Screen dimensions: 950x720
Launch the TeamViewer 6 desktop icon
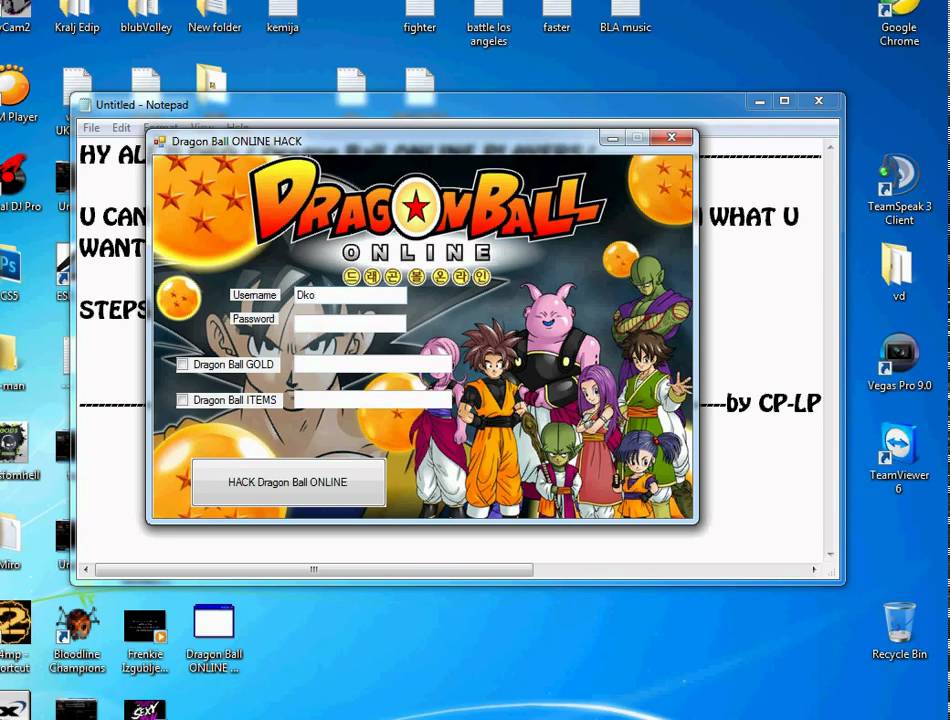pyautogui.click(x=899, y=458)
